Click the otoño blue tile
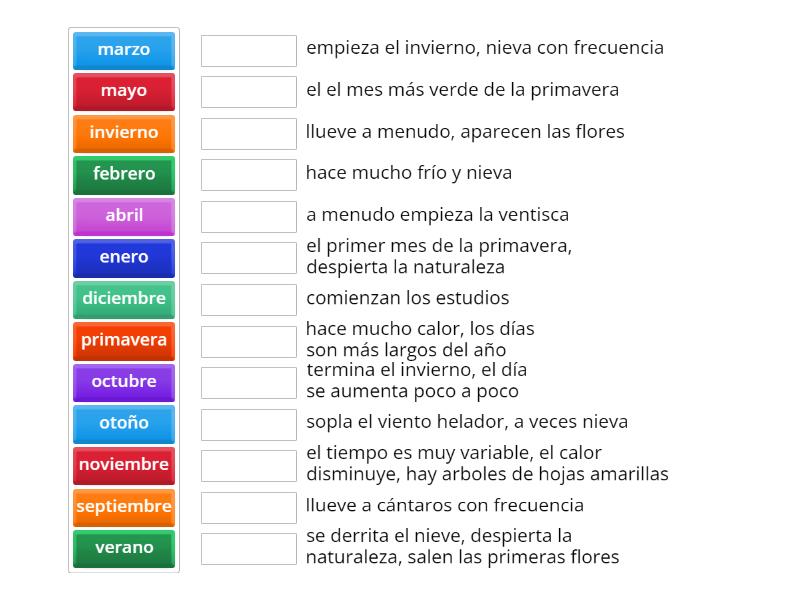800x600 pixels. click(x=124, y=423)
